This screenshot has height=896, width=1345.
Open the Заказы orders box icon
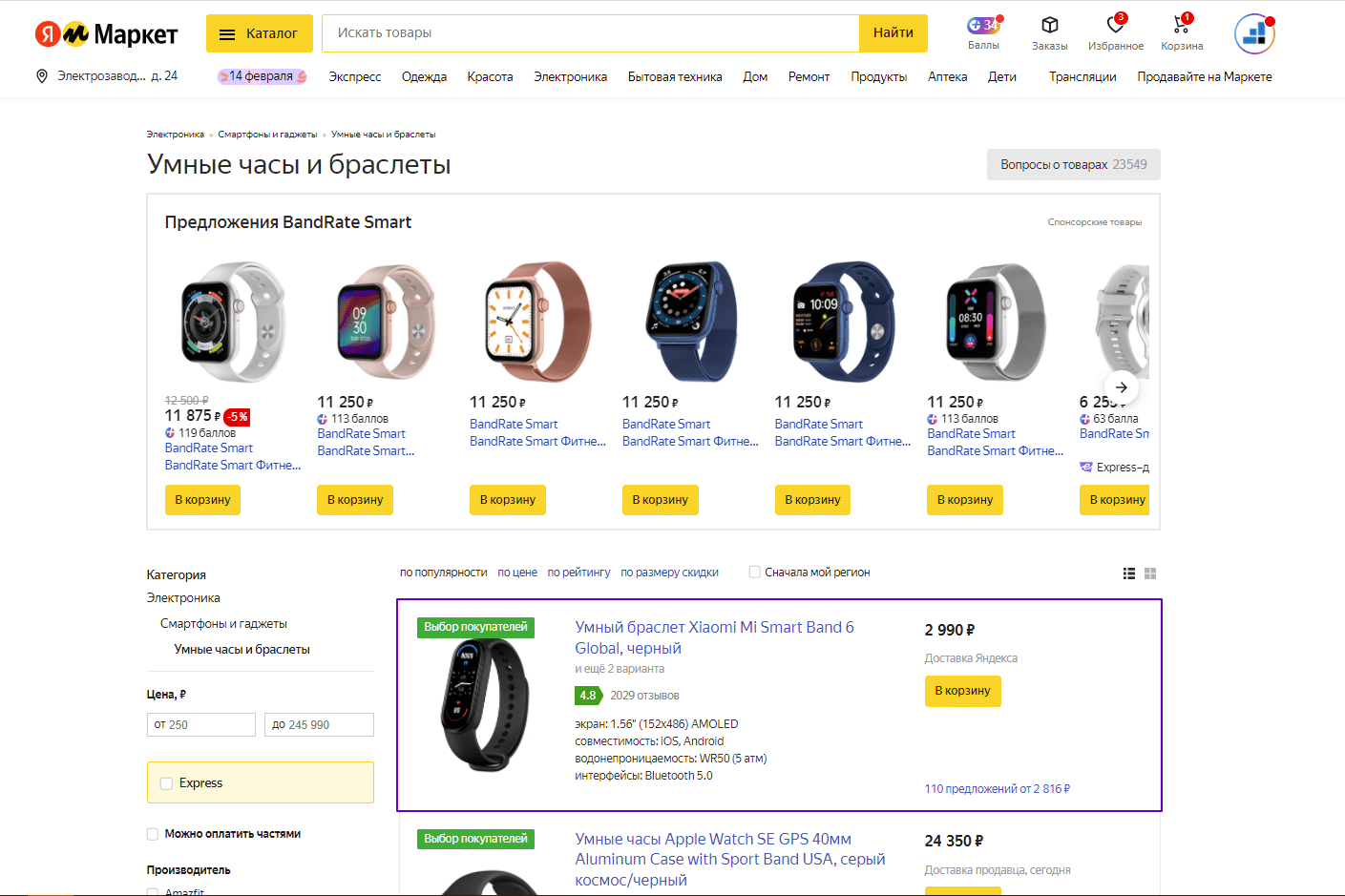pyautogui.click(x=1049, y=26)
